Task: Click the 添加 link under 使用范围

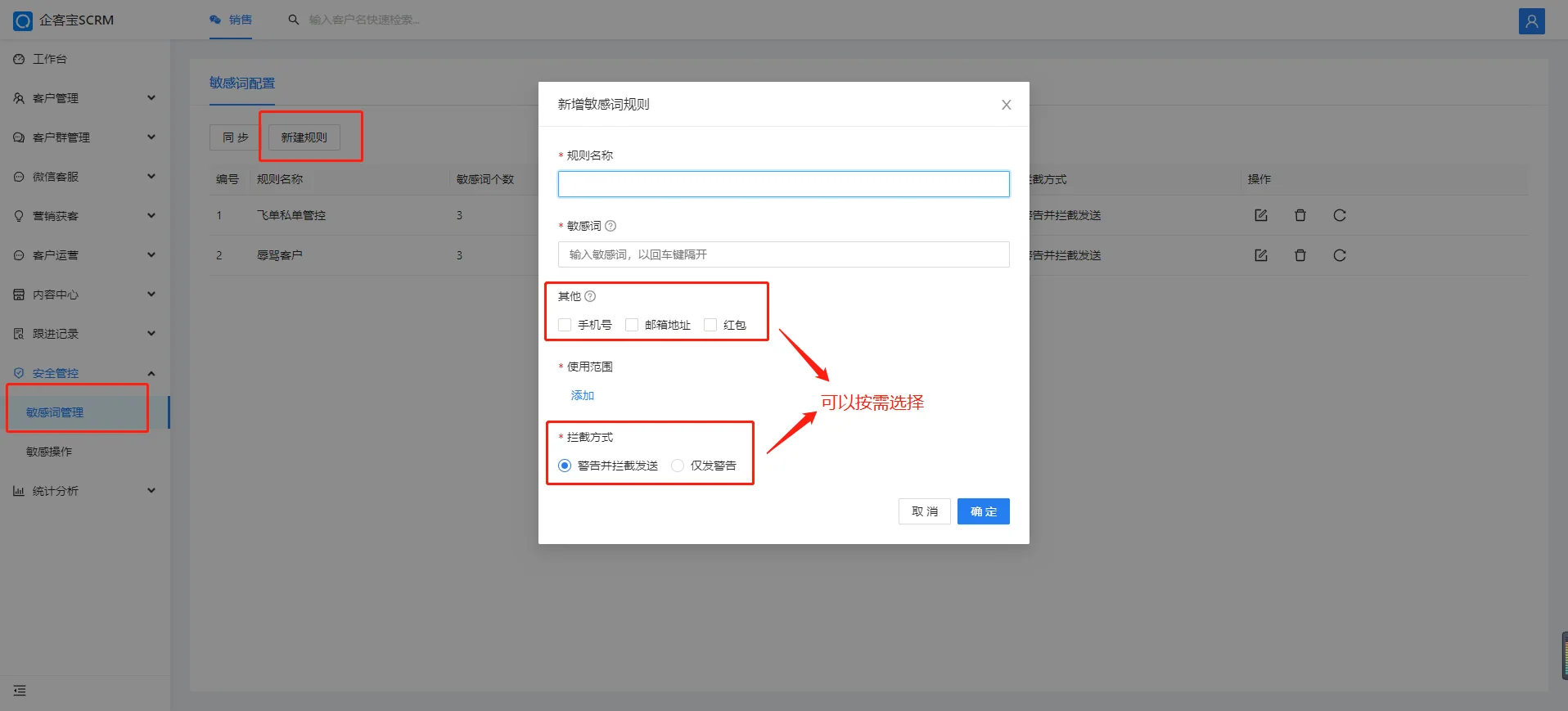Action: point(583,395)
